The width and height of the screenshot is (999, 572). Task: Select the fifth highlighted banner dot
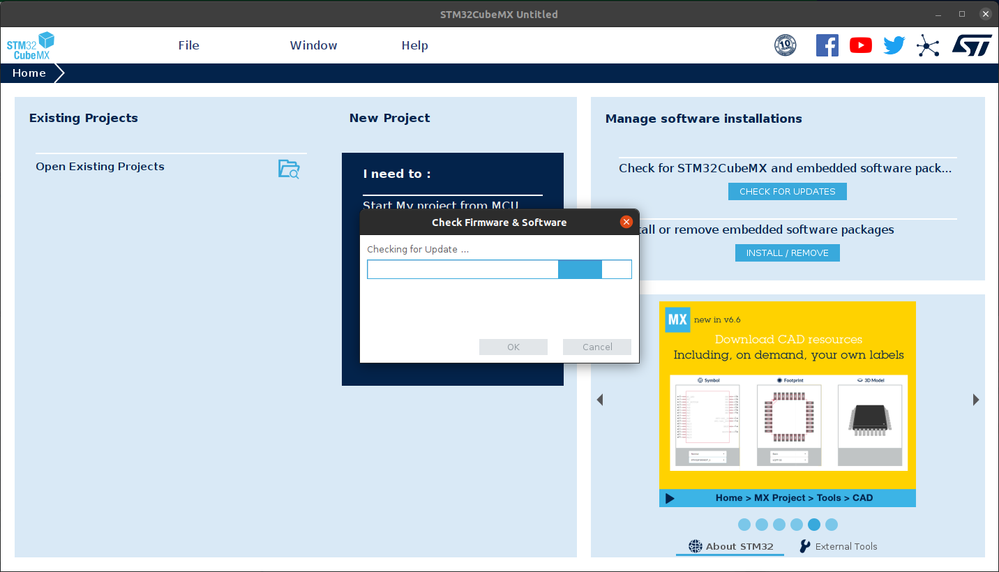click(x=814, y=524)
